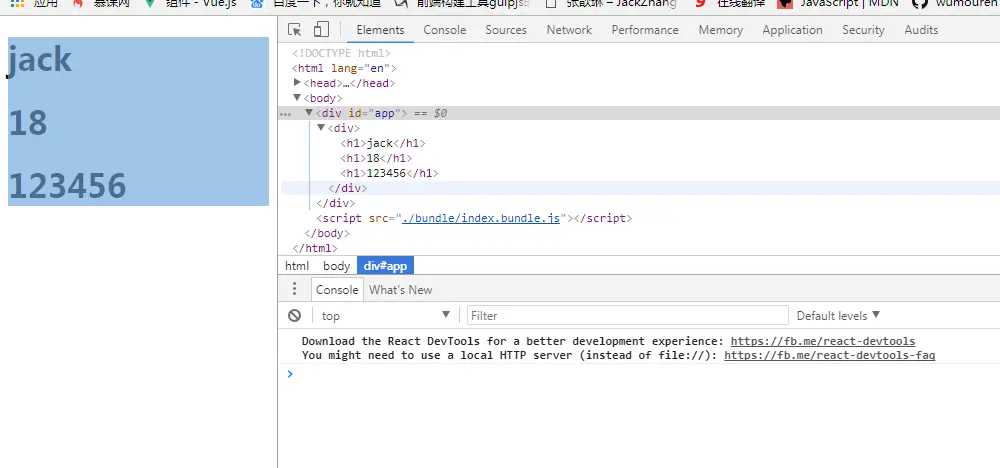Clear console using the ban icon
This screenshot has width=1000, height=468.
[294, 316]
